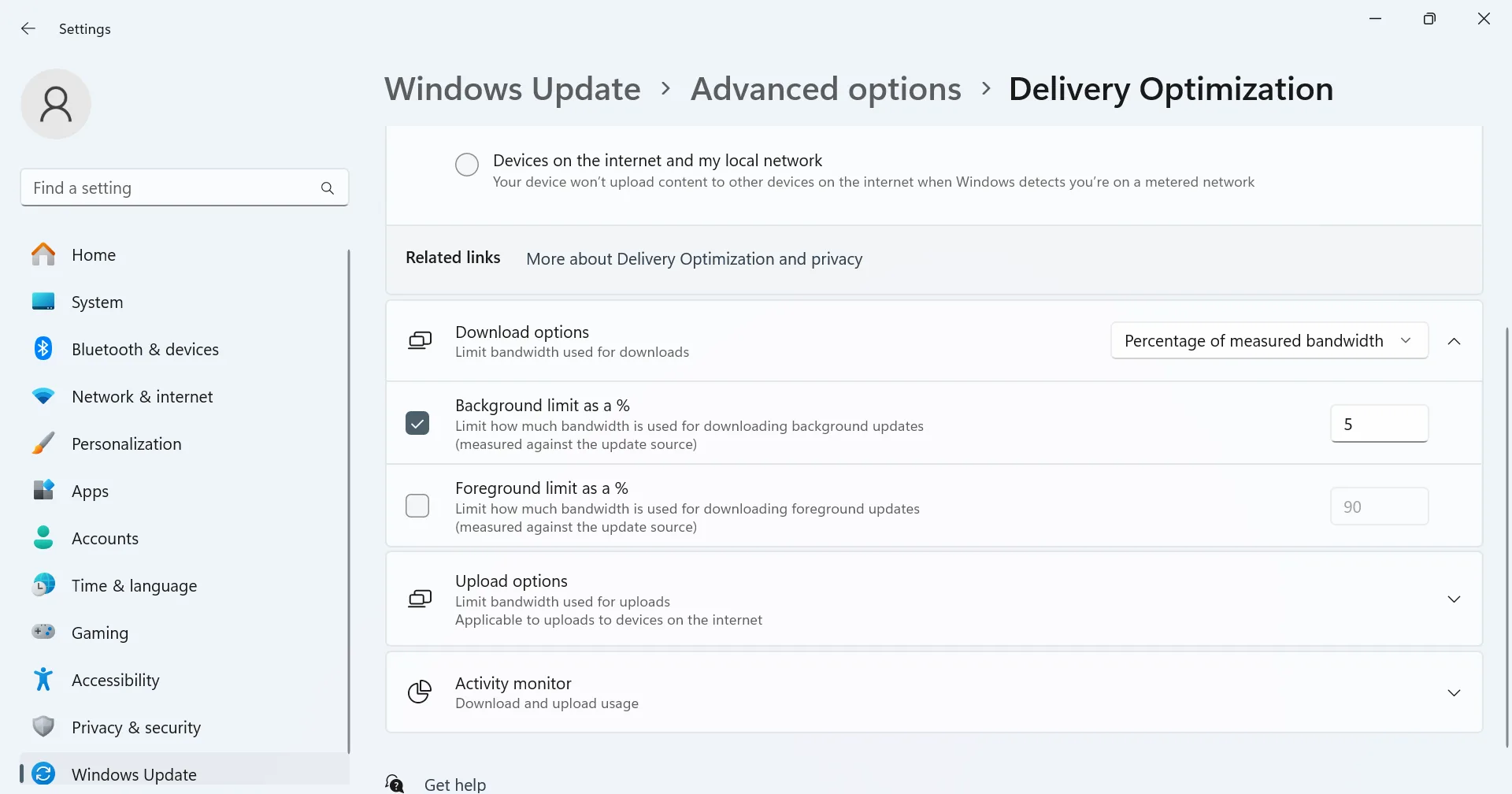
Task: Open Percentage of measured bandwidth dropdown
Action: coord(1269,341)
